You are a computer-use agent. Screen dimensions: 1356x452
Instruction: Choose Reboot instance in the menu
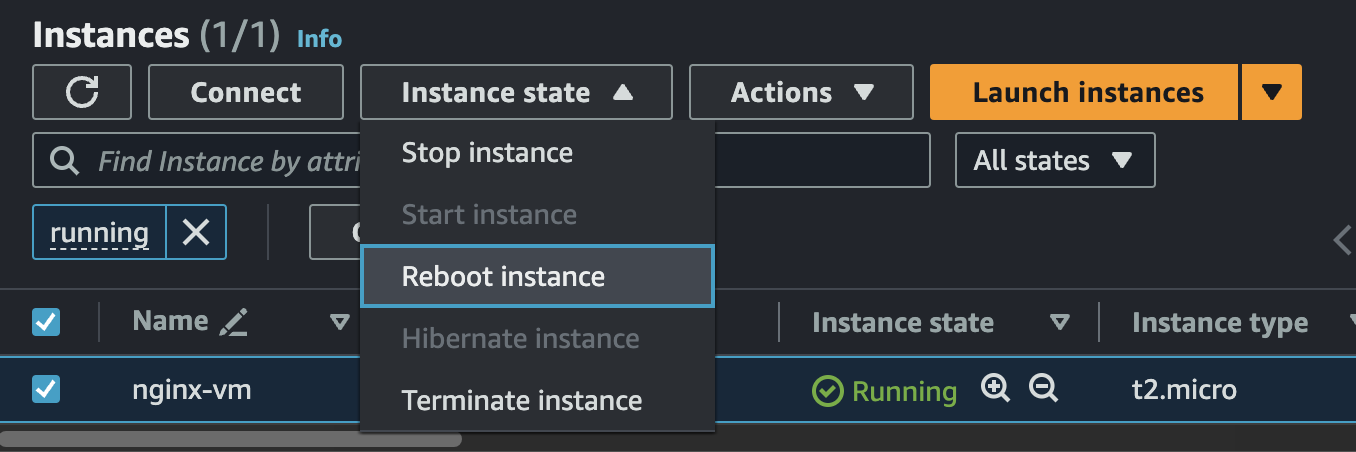pyautogui.click(x=503, y=276)
